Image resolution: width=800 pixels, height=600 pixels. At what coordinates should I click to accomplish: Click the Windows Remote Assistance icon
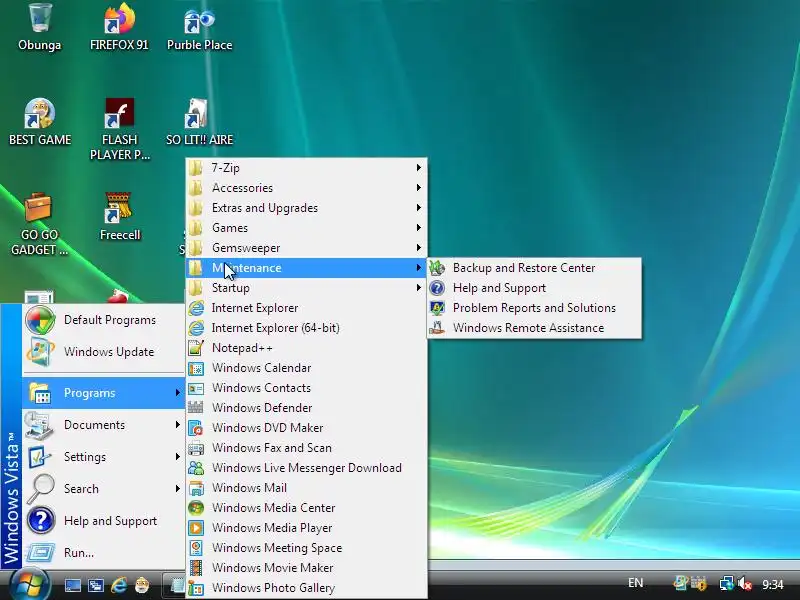coord(437,328)
